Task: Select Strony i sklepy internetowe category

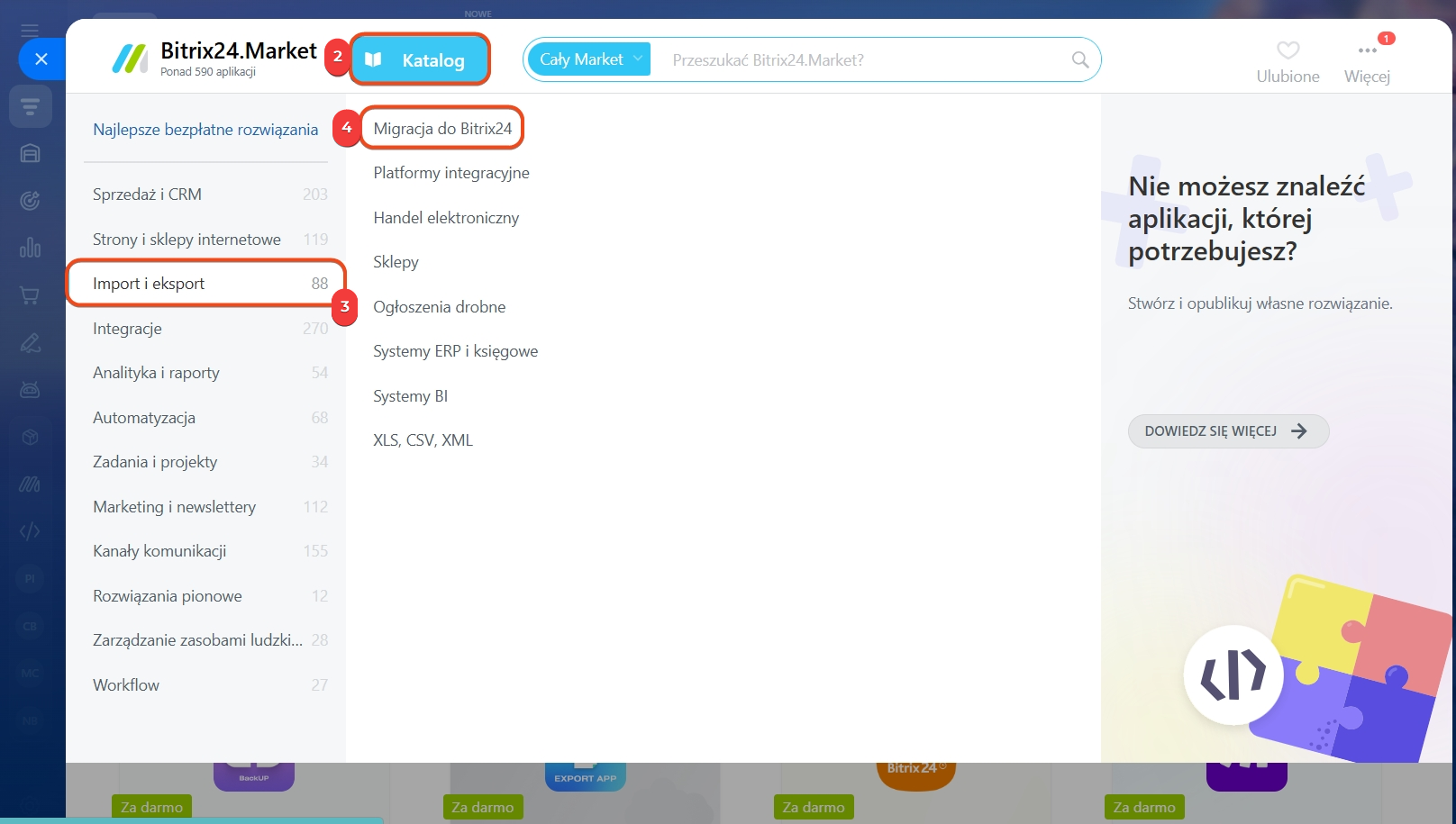Action: (x=210, y=240)
